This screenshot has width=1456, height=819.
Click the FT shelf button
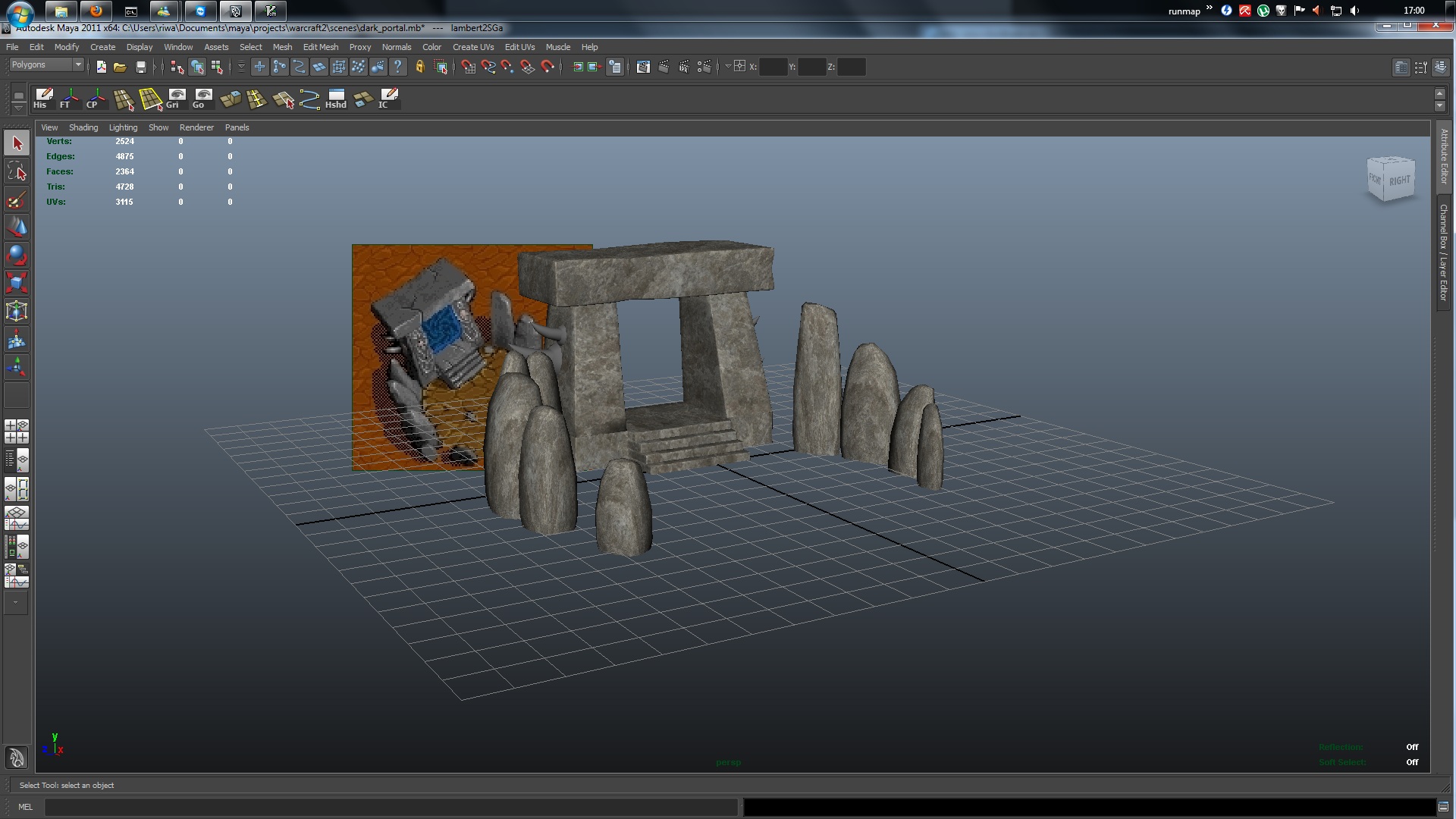(x=70, y=99)
